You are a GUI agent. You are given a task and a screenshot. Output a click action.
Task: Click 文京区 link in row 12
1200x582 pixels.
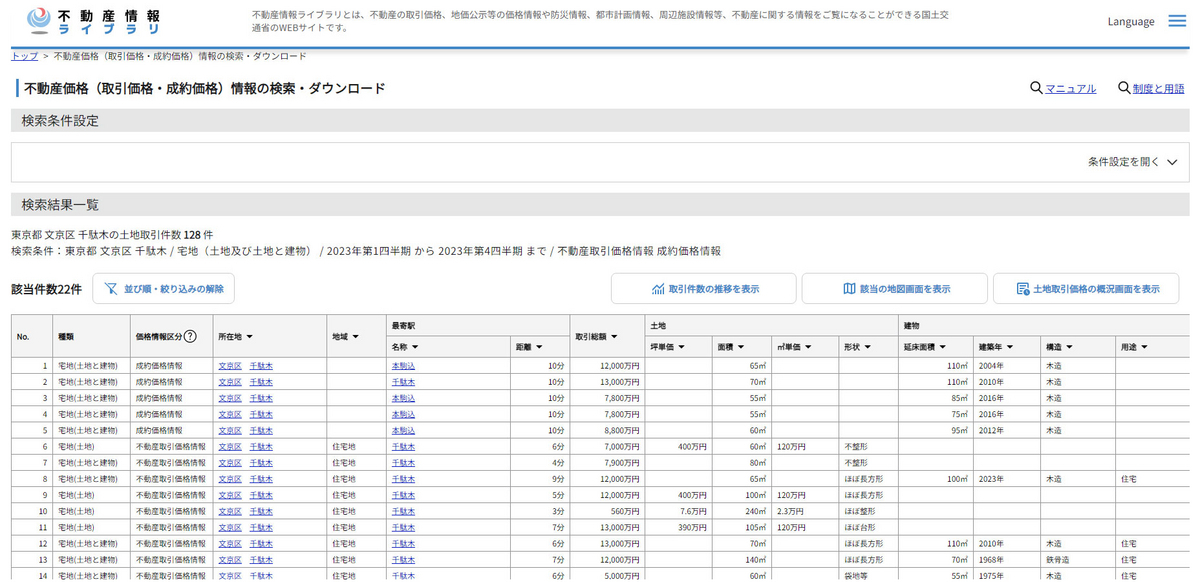tap(230, 543)
